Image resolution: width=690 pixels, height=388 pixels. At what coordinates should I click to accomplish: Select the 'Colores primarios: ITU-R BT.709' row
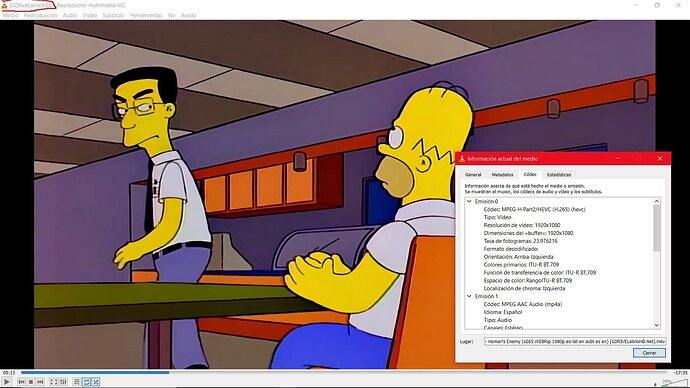click(521, 265)
